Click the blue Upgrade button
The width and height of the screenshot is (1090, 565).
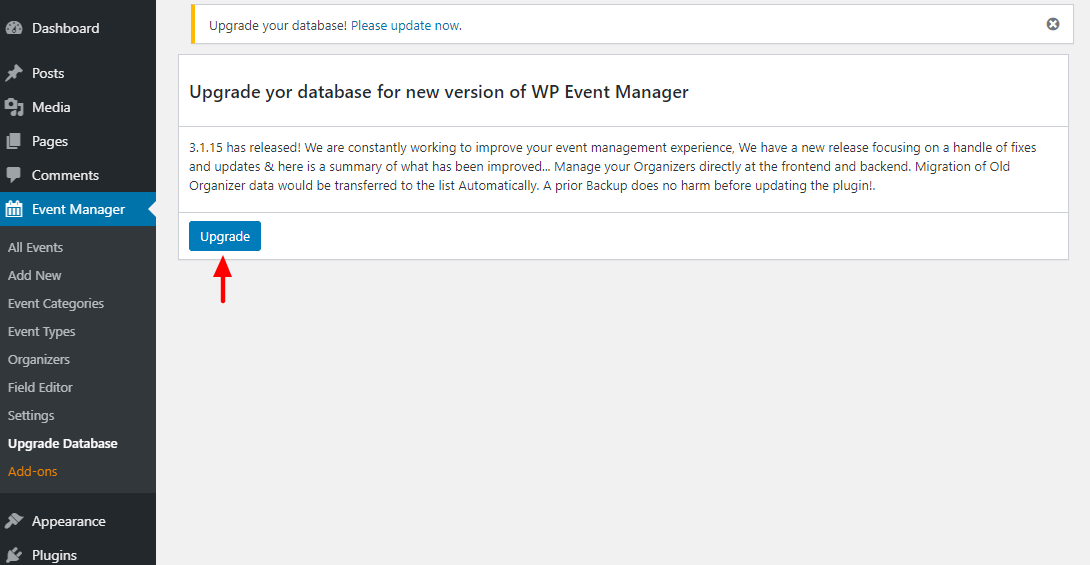pyautogui.click(x=225, y=236)
